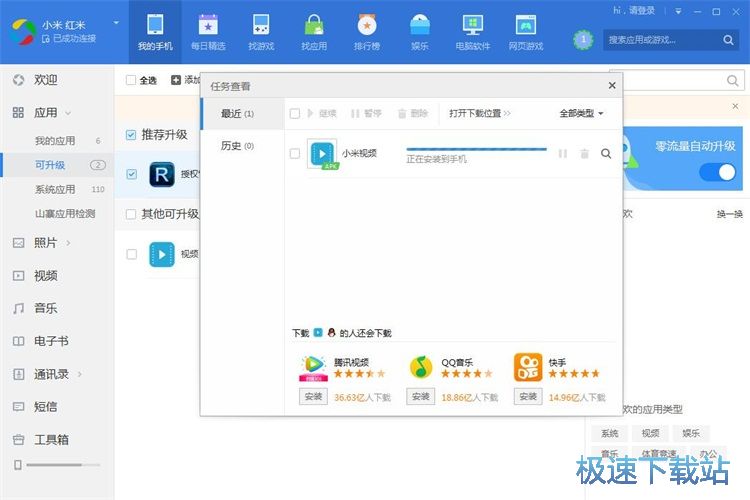Image resolution: width=750 pixels, height=500 pixels.
Task: Close the 任务查看 dialog
Action: coord(612,85)
